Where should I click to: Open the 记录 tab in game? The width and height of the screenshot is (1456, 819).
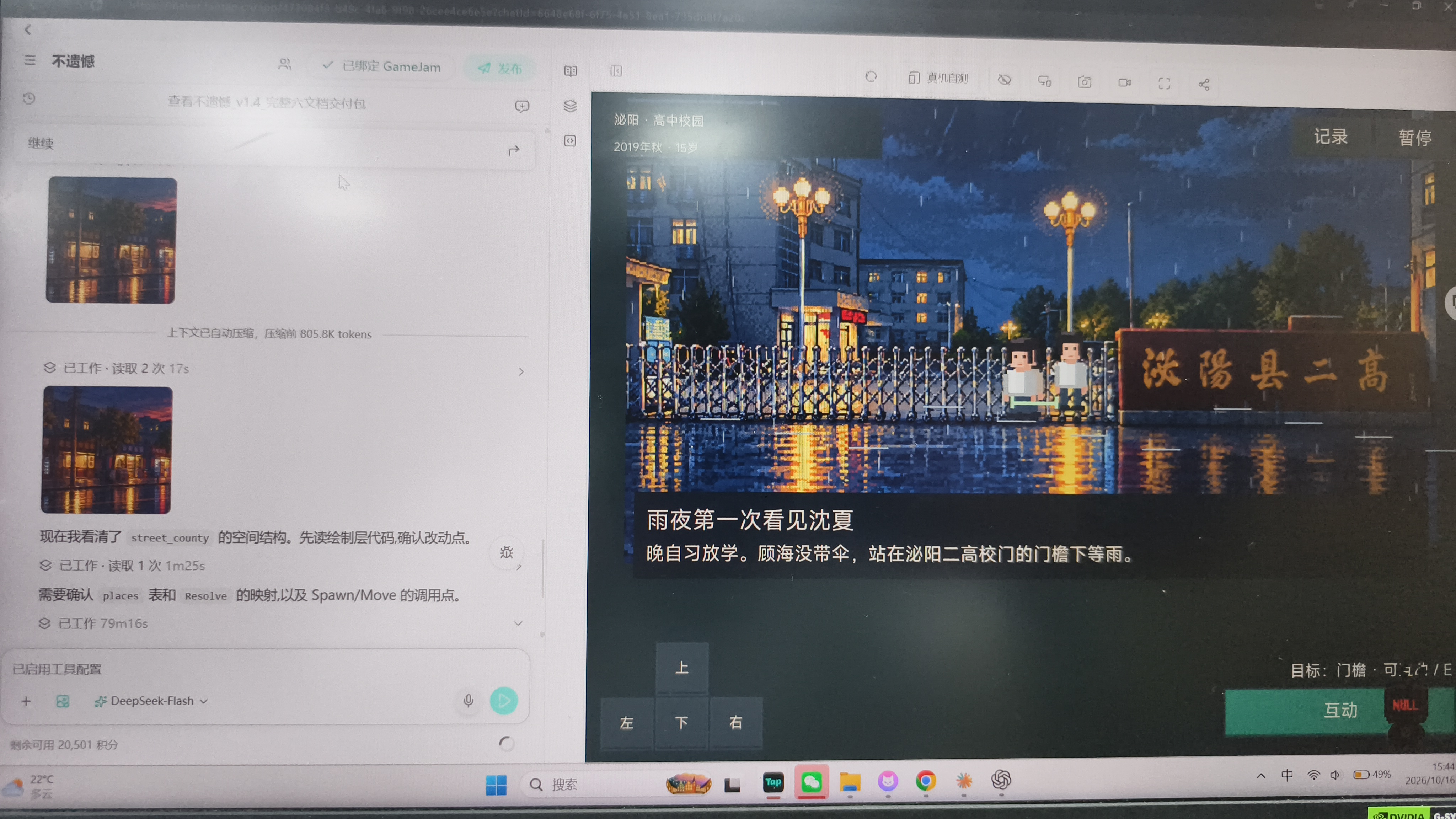coord(1331,137)
